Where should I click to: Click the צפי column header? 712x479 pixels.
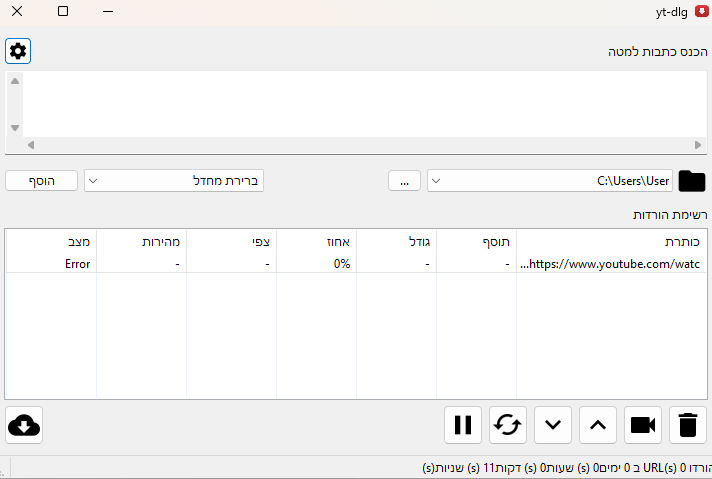point(232,242)
